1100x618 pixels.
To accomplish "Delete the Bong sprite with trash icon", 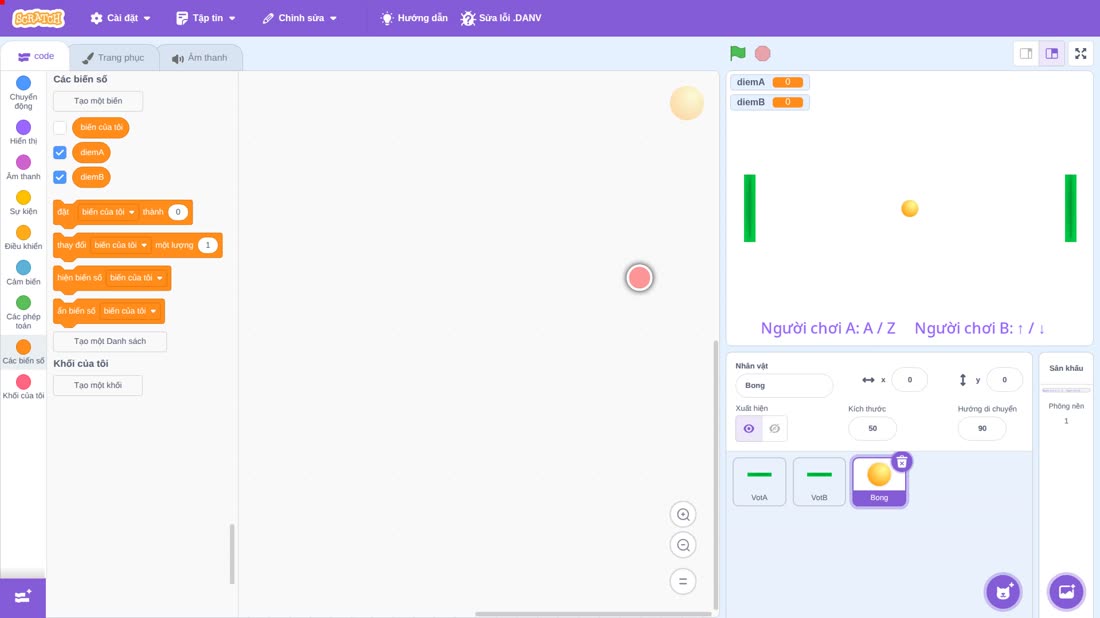I will click(902, 462).
